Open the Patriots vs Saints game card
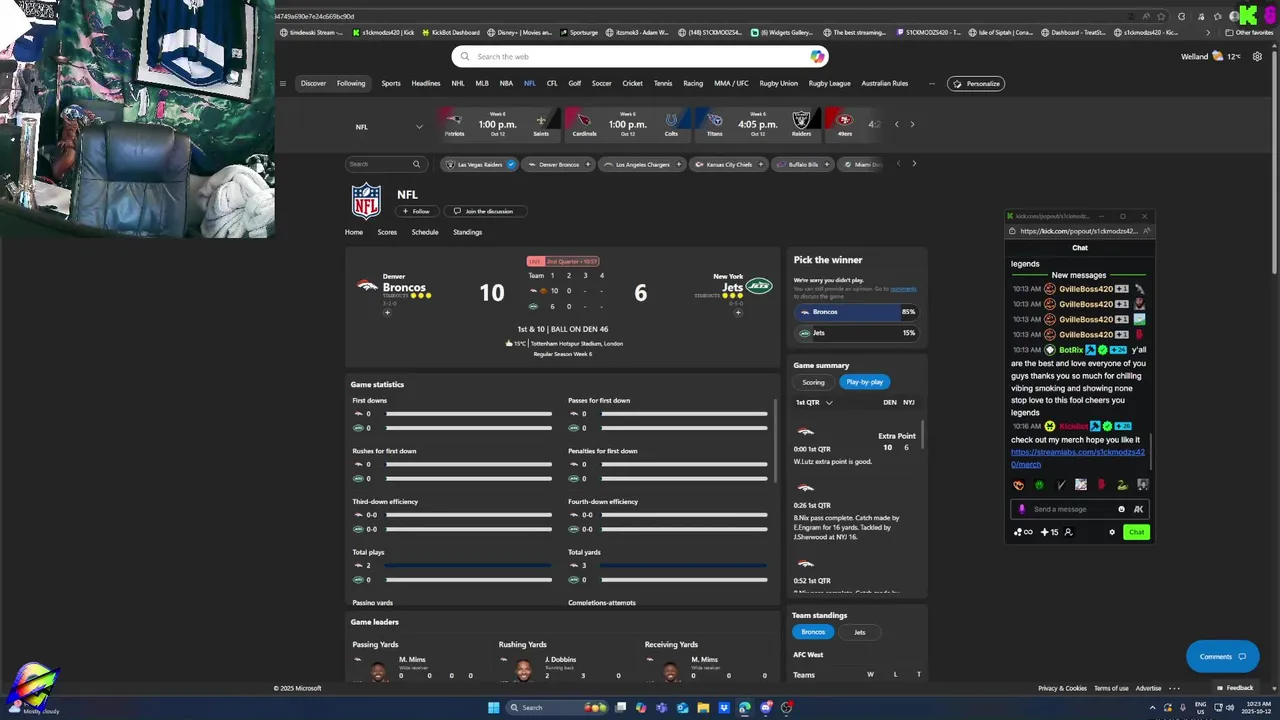The height and width of the screenshot is (720, 1280). [498, 125]
